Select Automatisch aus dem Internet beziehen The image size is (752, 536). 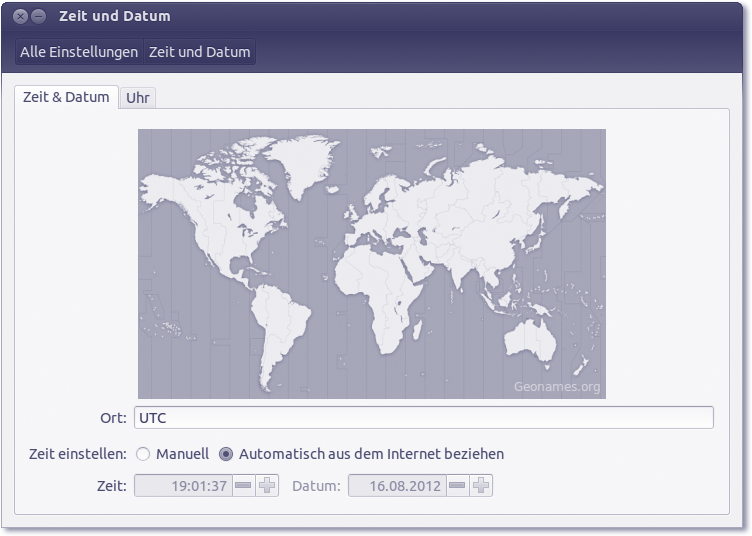click(x=226, y=454)
